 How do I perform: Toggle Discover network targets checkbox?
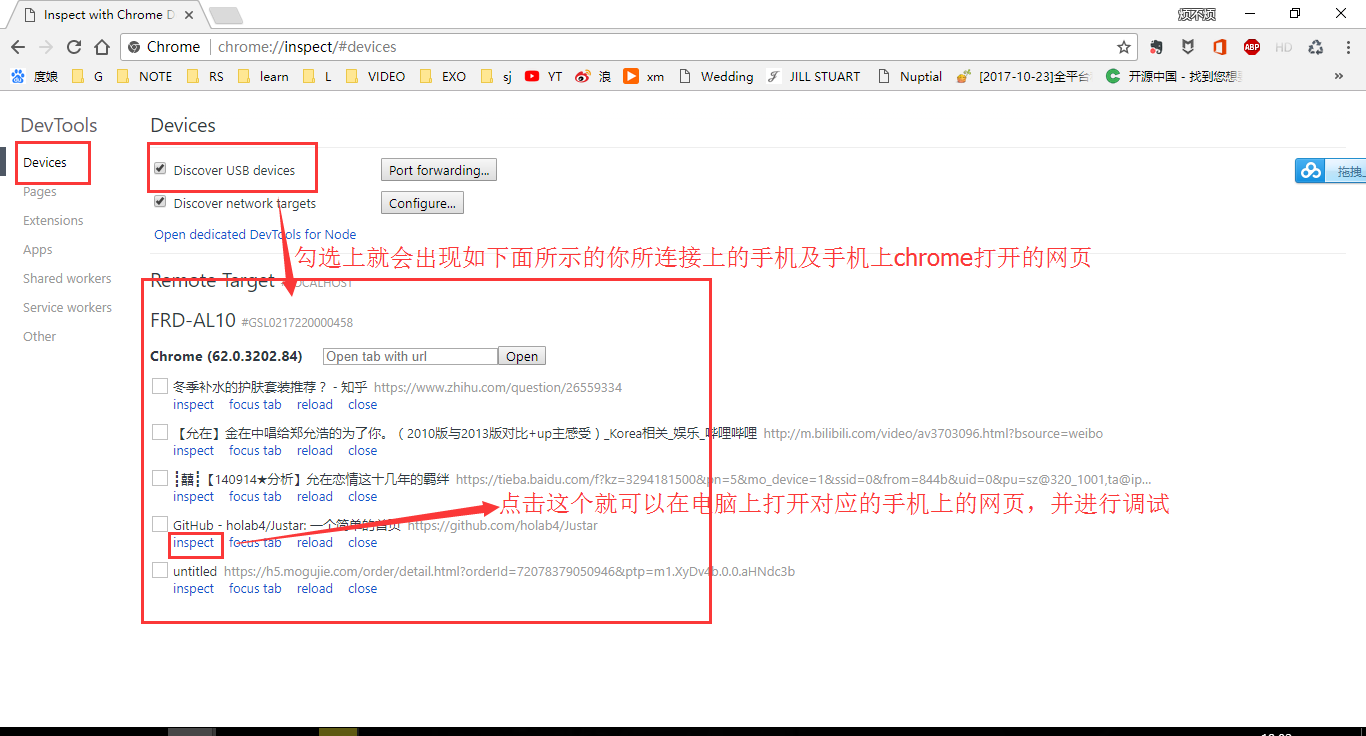point(160,202)
